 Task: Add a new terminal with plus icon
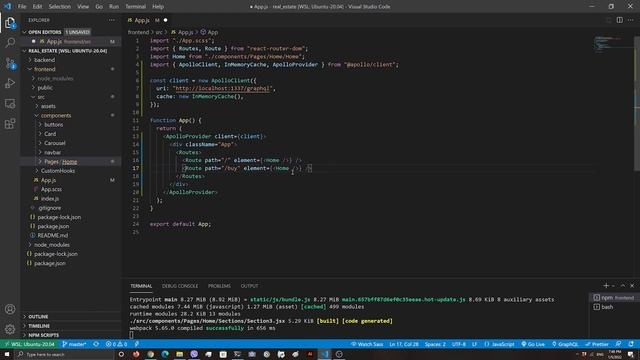(606, 286)
